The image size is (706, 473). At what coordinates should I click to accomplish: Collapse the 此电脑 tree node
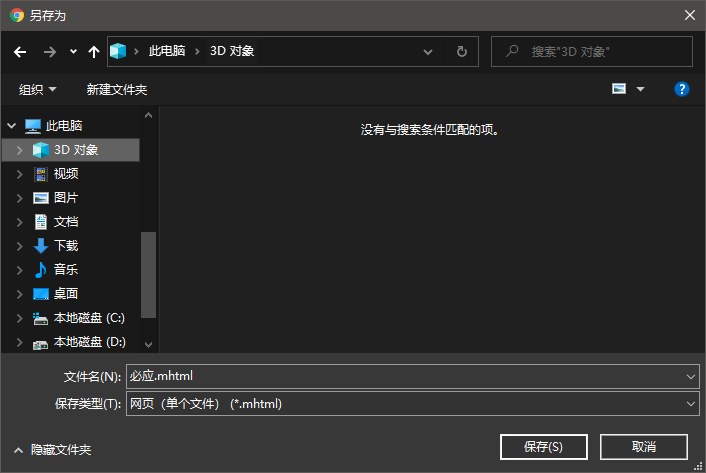11,126
